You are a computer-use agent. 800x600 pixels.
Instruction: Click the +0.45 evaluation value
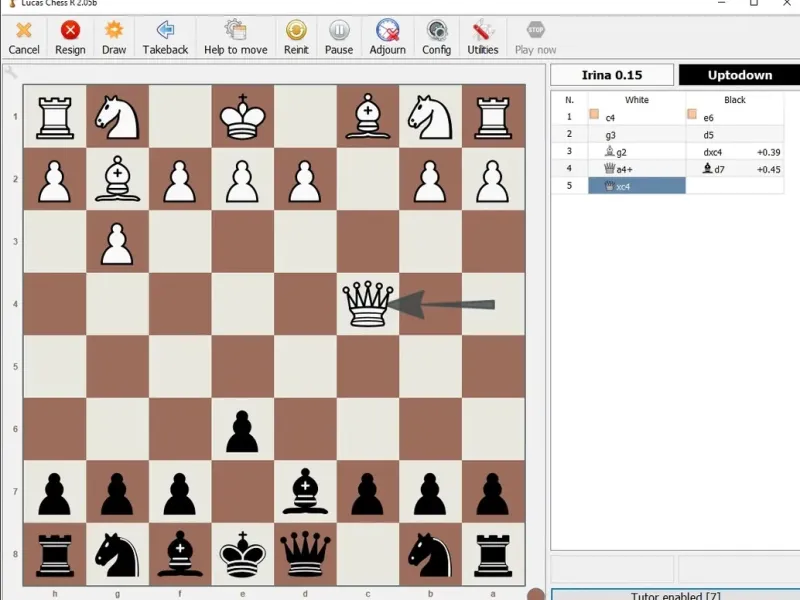click(768, 169)
